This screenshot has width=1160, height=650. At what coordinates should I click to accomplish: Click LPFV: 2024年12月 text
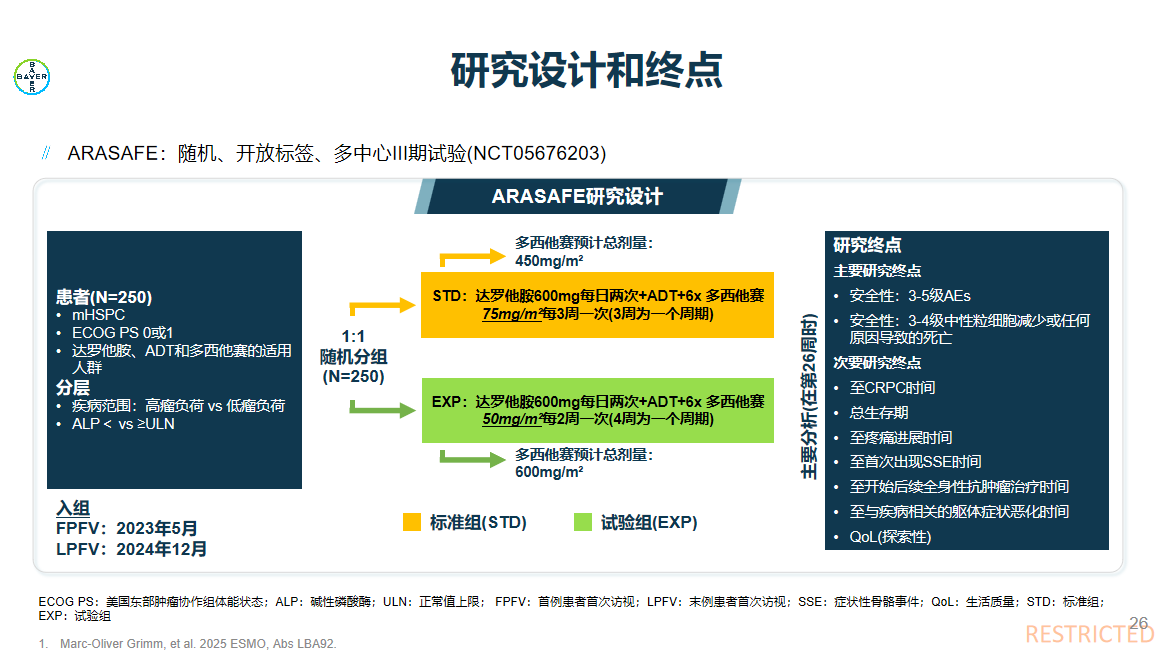131,549
